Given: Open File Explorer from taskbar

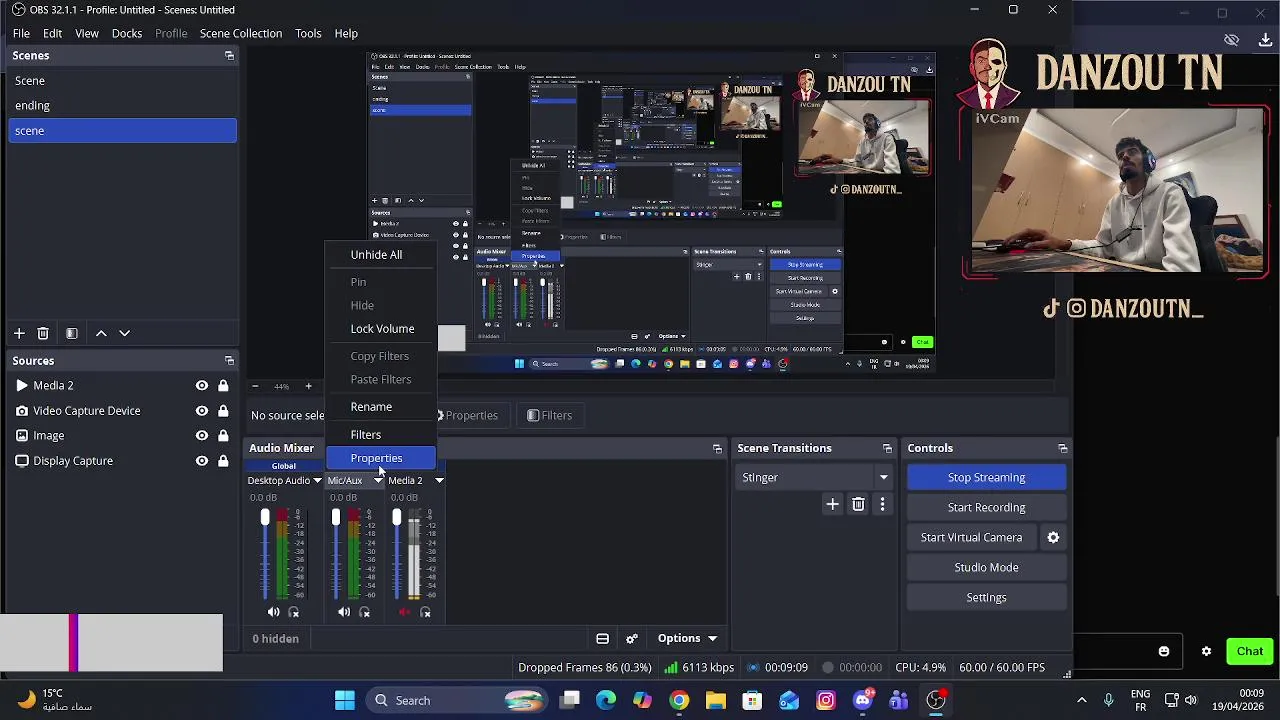Looking at the screenshot, I should pyautogui.click(x=716, y=701).
